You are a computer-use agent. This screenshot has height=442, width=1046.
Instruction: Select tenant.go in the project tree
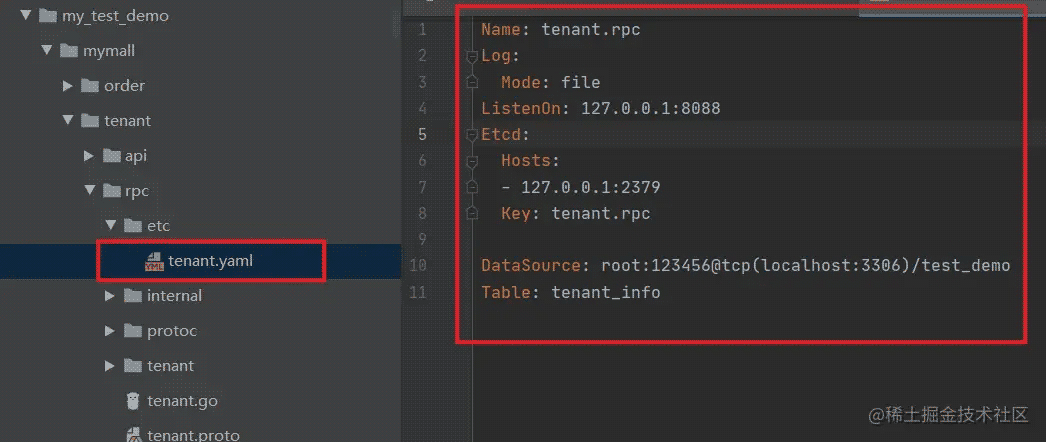pos(182,401)
